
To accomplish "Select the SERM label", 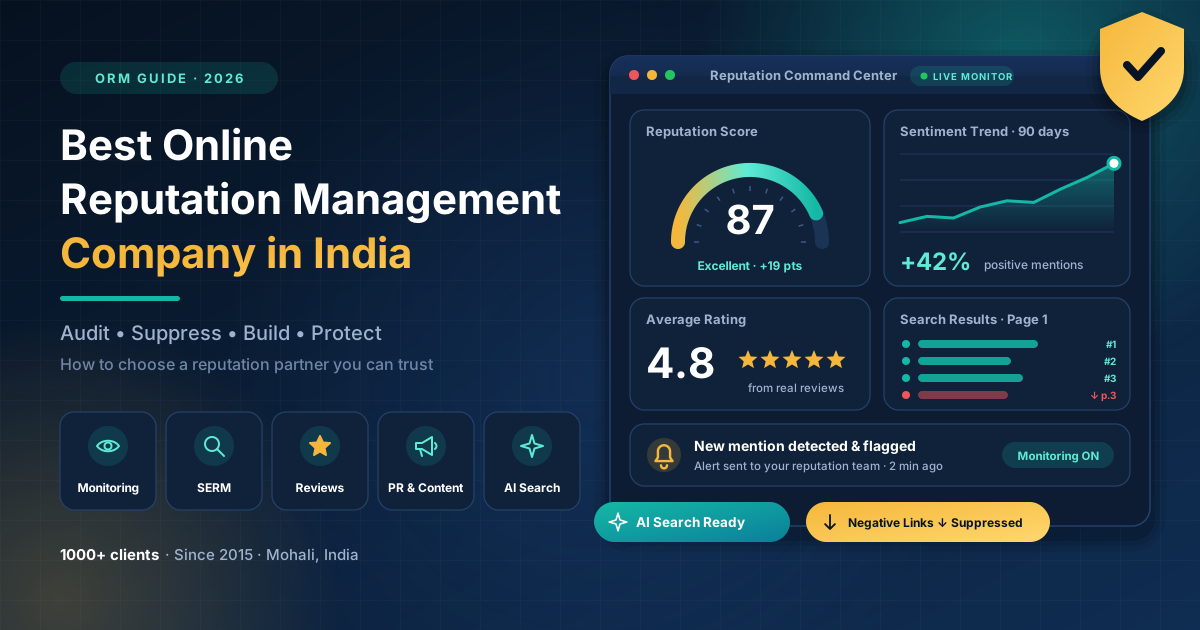I will (214, 488).
